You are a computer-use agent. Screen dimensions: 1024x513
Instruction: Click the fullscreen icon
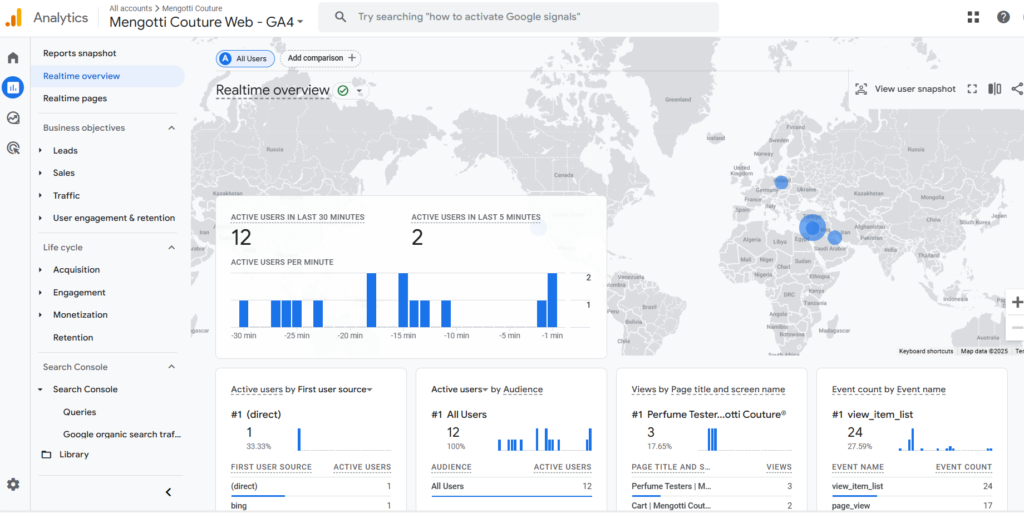coord(972,89)
